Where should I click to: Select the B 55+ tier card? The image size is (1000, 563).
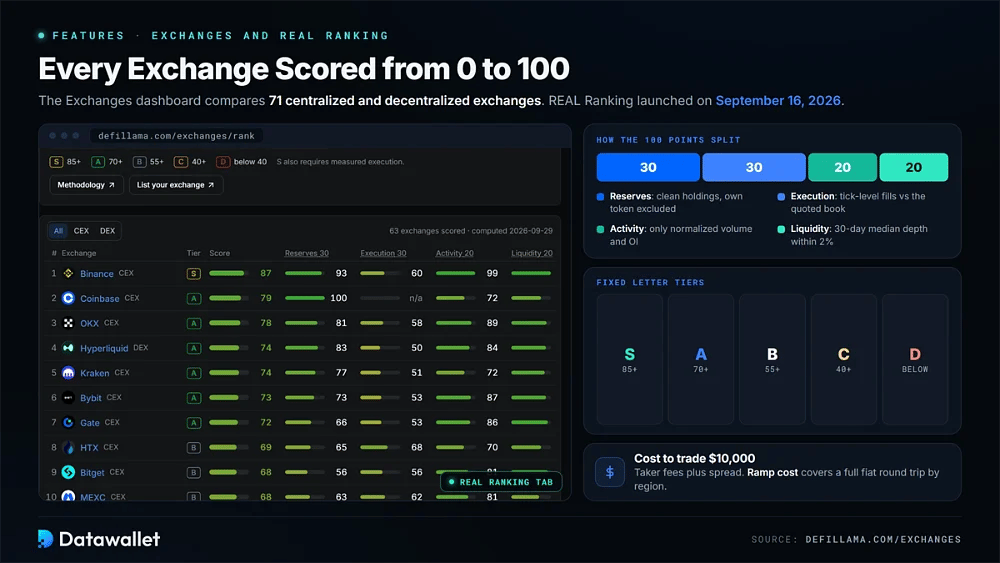[x=772, y=360]
